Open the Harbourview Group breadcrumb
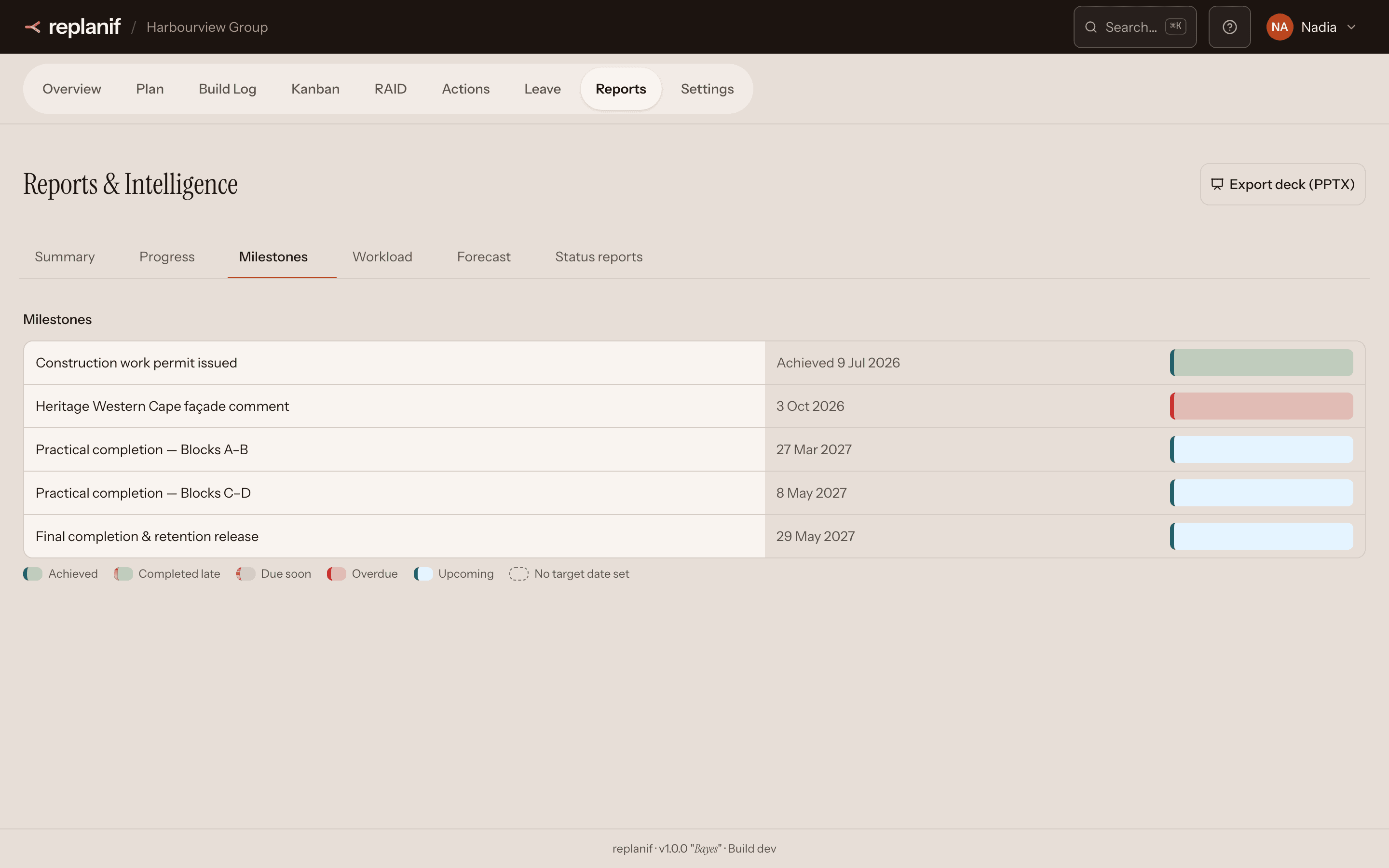 click(207, 27)
